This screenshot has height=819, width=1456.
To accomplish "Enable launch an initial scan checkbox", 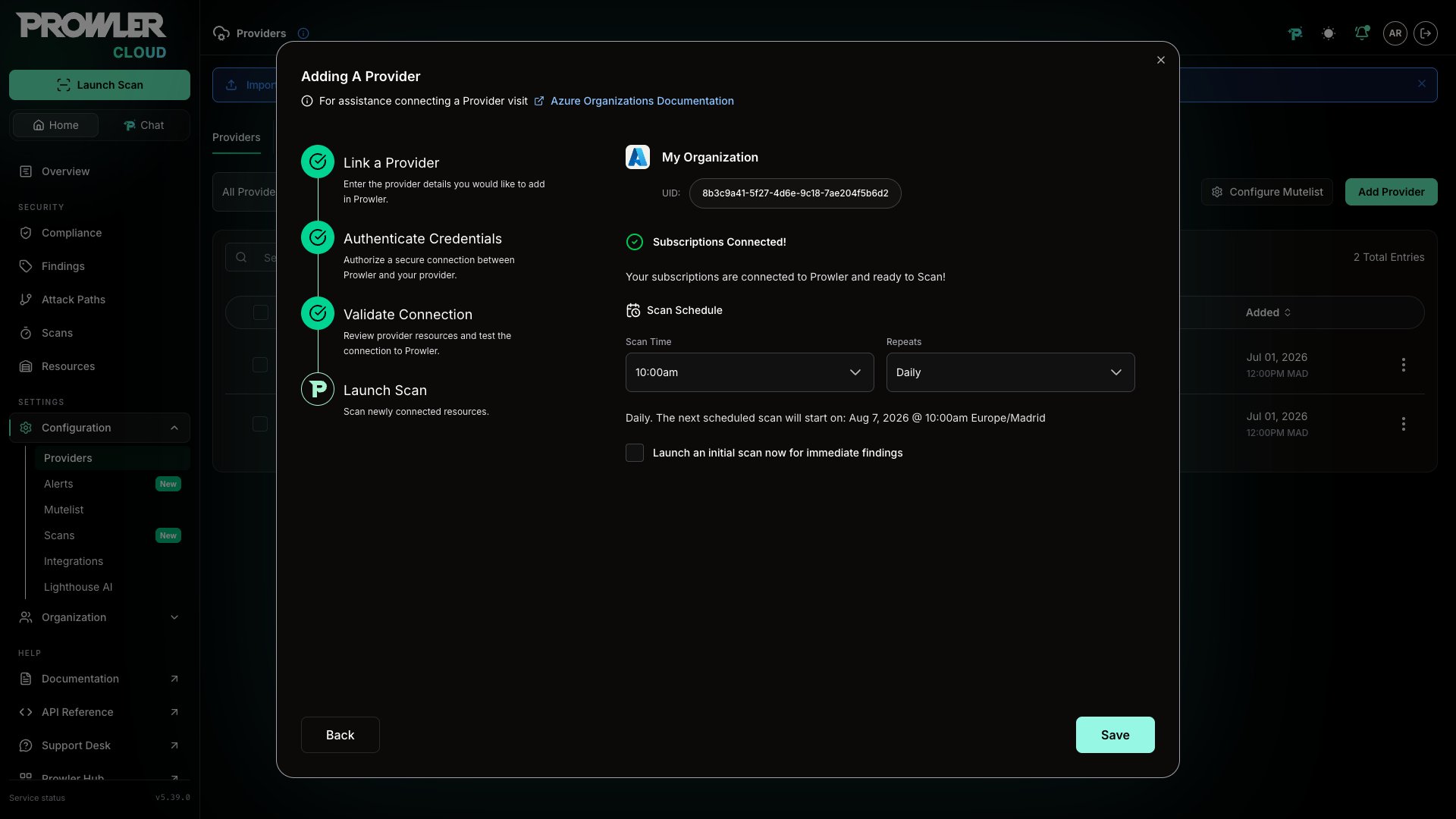I will [x=635, y=453].
